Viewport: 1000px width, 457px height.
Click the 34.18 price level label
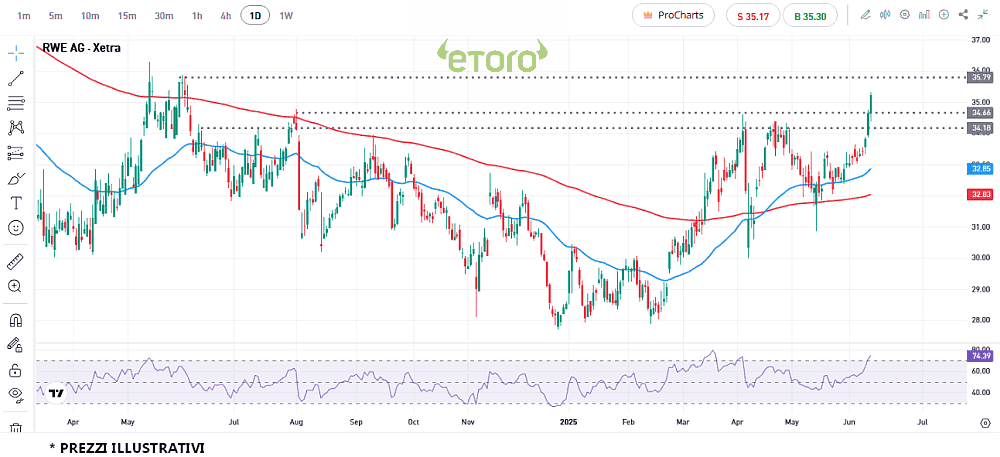[x=978, y=128]
